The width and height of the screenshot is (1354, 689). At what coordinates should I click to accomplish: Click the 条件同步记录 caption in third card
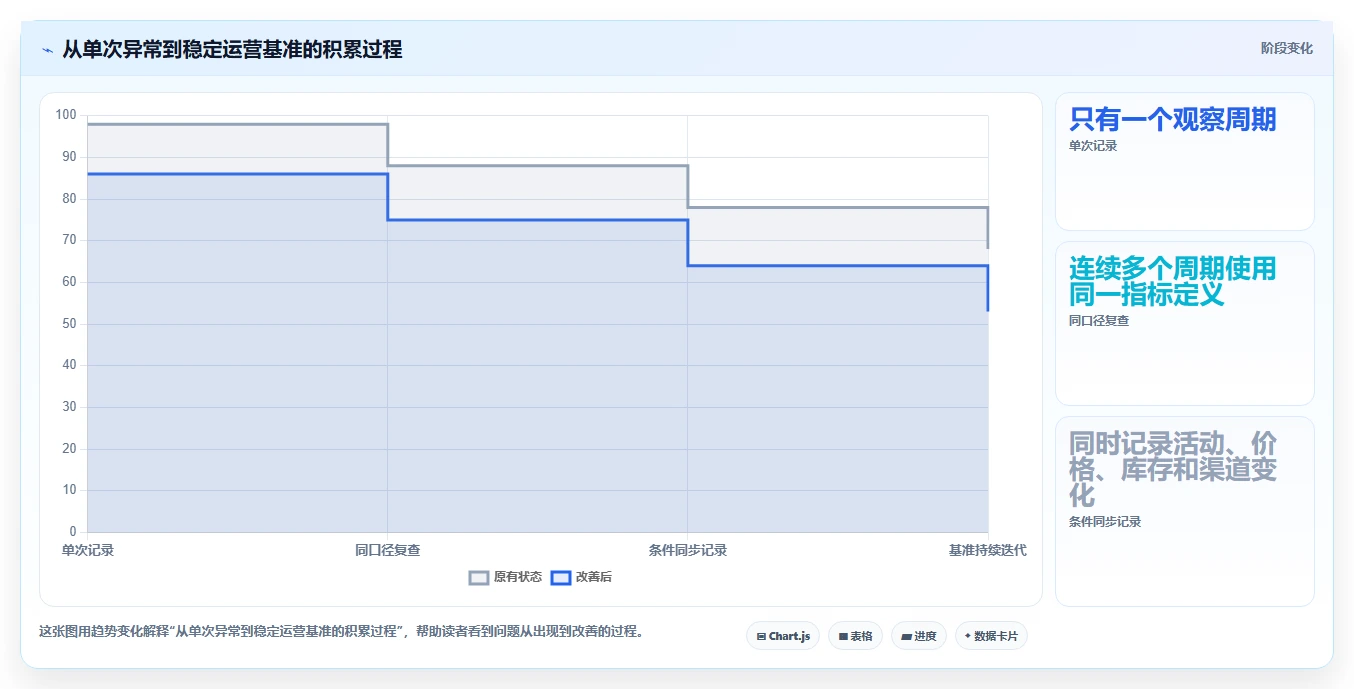point(1105,522)
